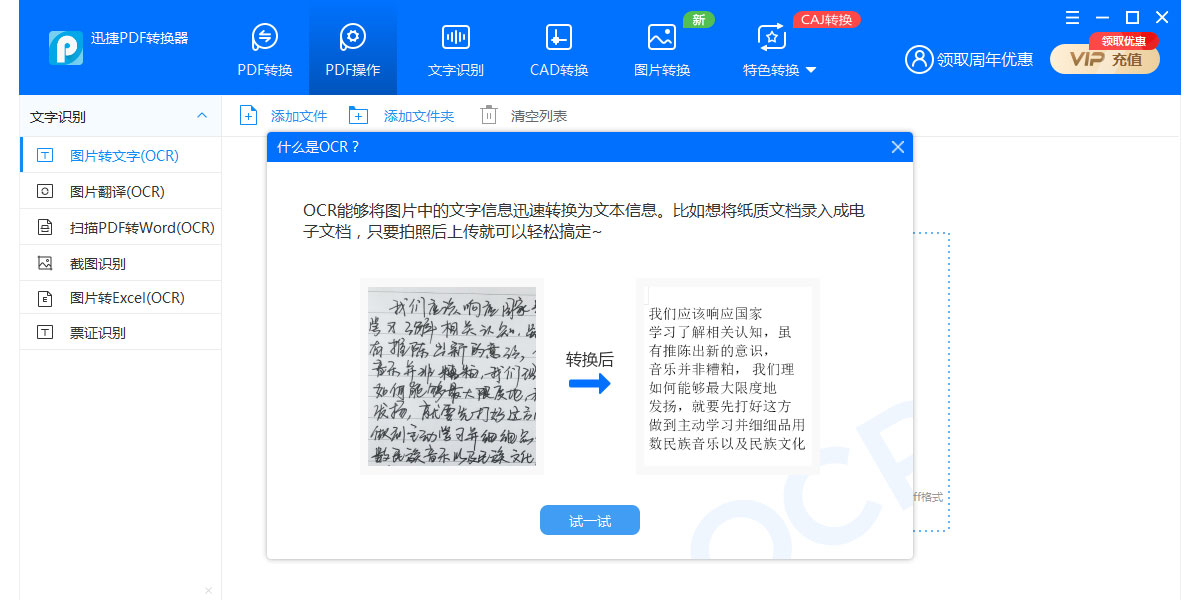This screenshot has width=1200, height=600.
Task: Click the green 新 badge
Action: (698, 19)
